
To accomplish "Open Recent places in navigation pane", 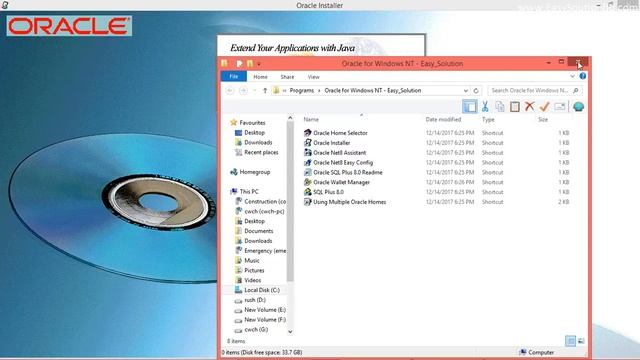I will [x=257, y=152].
